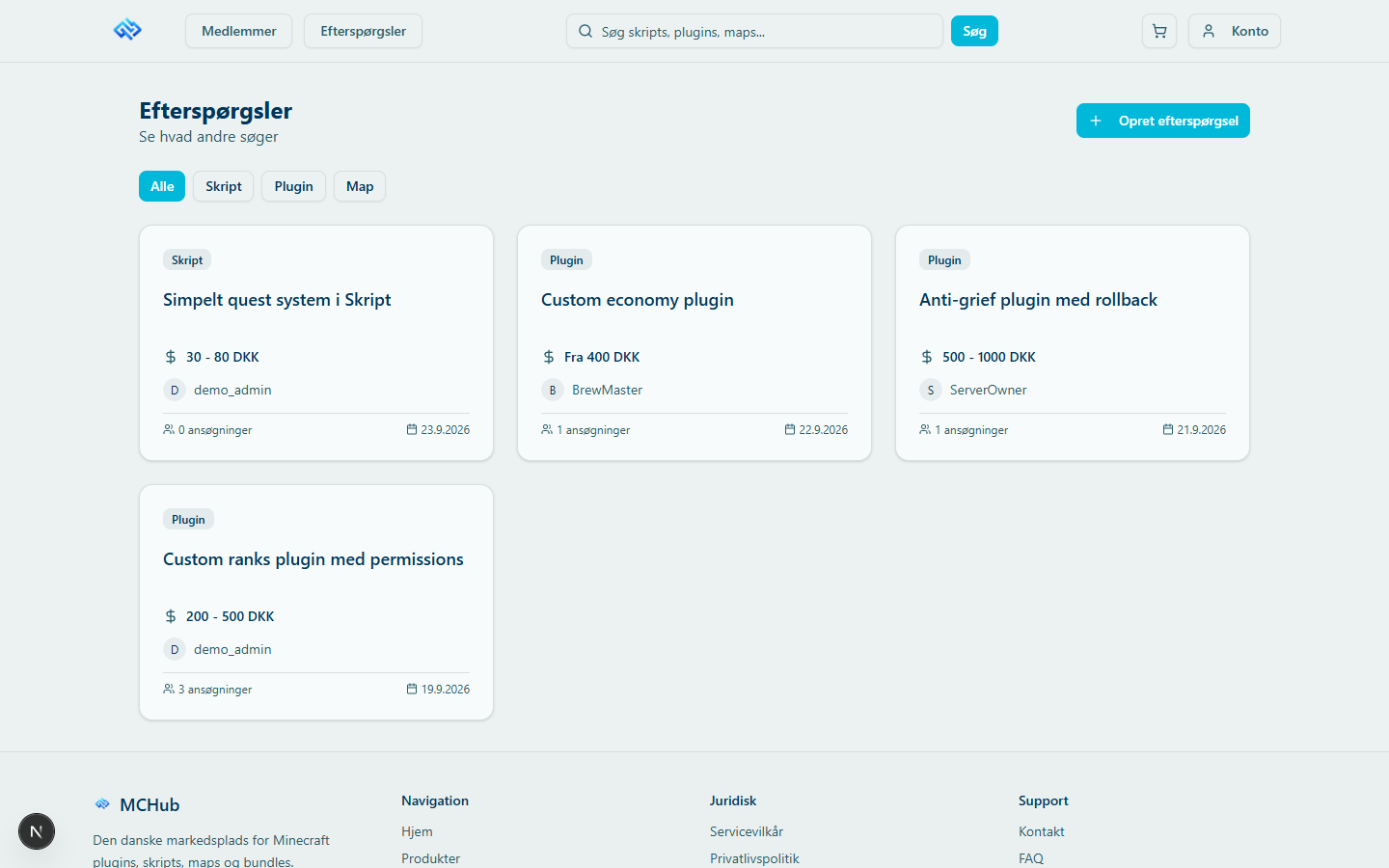1389x868 pixels.
Task: Click the search magnifier icon
Action: click(586, 31)
